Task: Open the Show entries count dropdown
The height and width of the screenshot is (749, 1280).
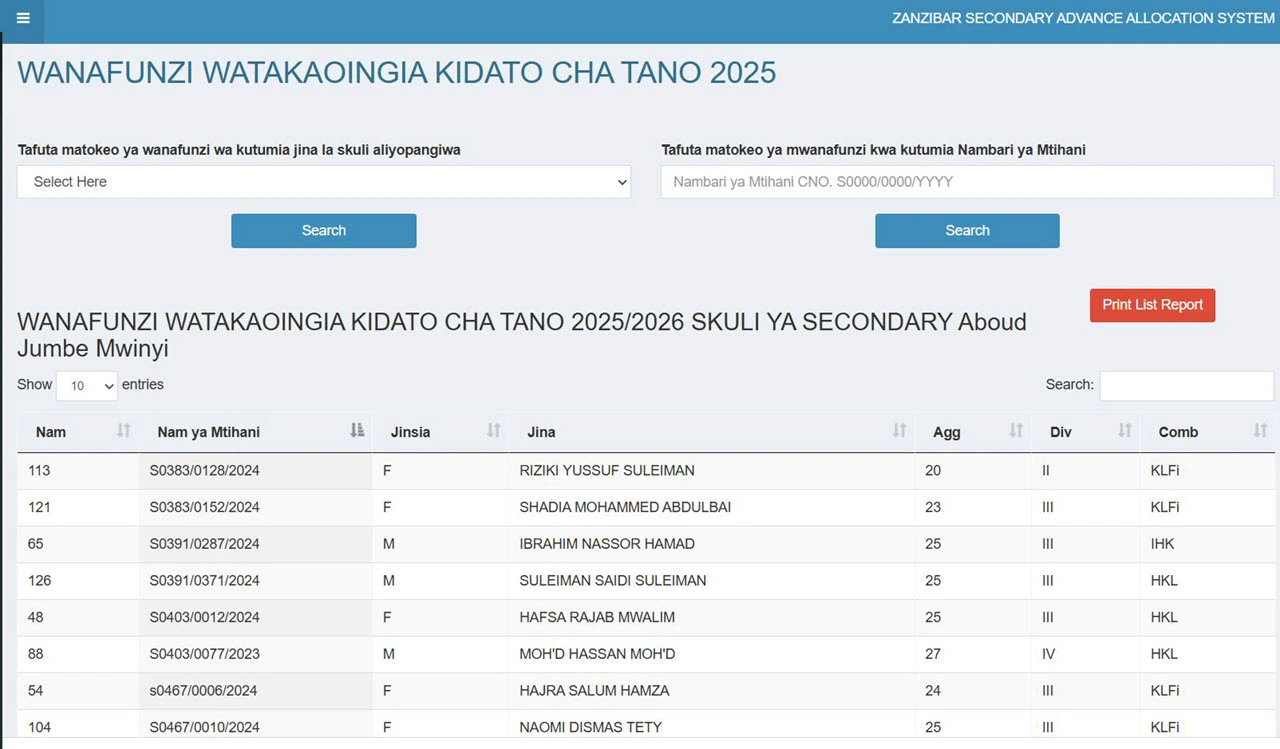Action: (87, 386)
